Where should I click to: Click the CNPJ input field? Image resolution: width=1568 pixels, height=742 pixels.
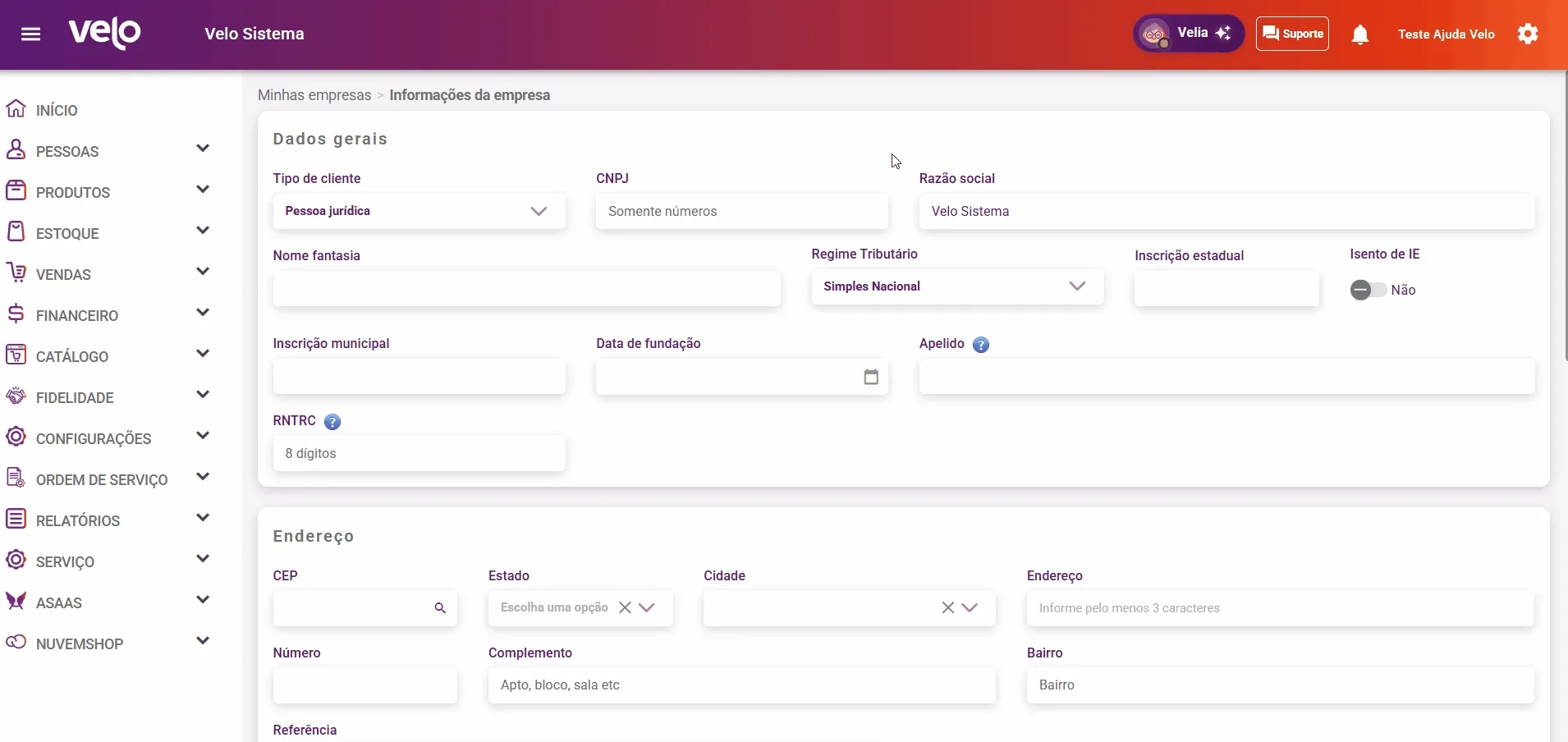[x=742, y=211]
